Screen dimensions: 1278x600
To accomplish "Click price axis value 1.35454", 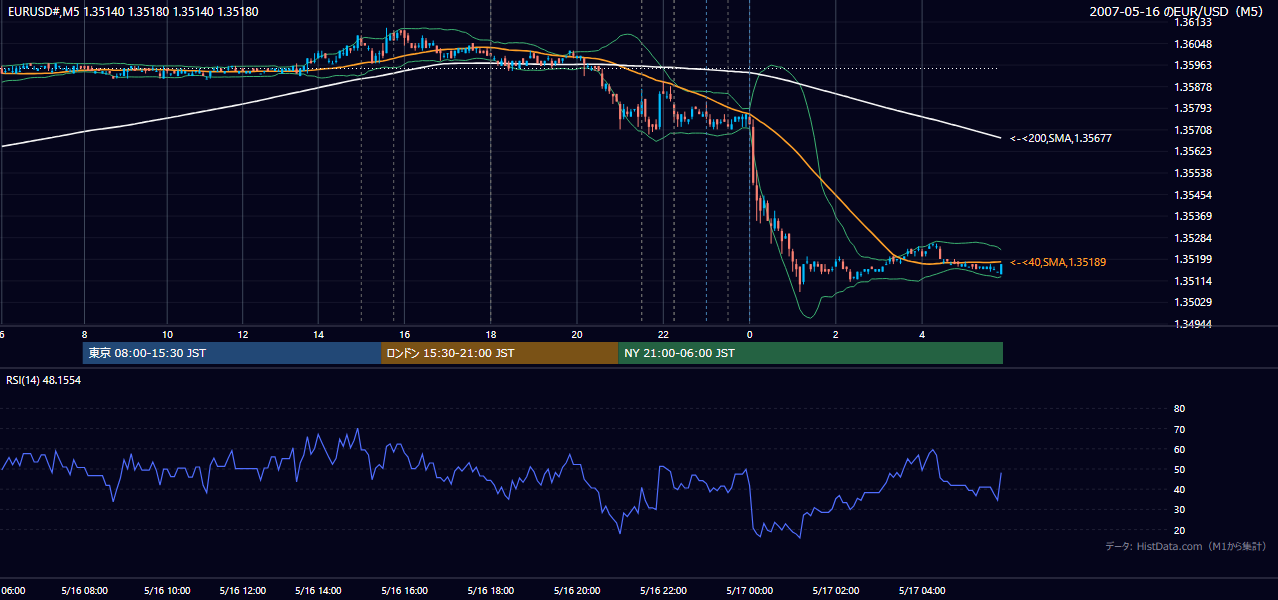I will [x=1193, y=195].
